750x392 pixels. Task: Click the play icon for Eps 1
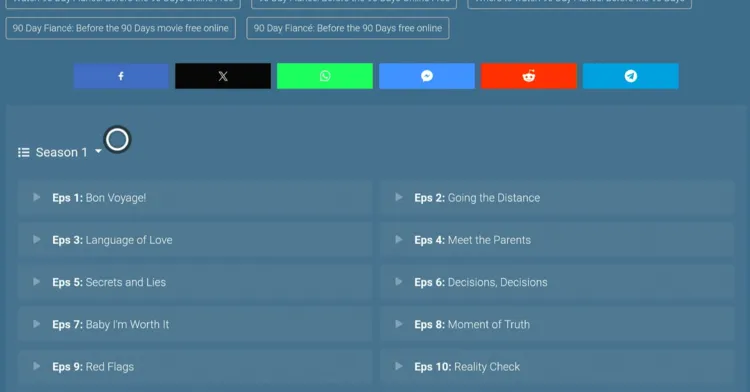(36, 197)
